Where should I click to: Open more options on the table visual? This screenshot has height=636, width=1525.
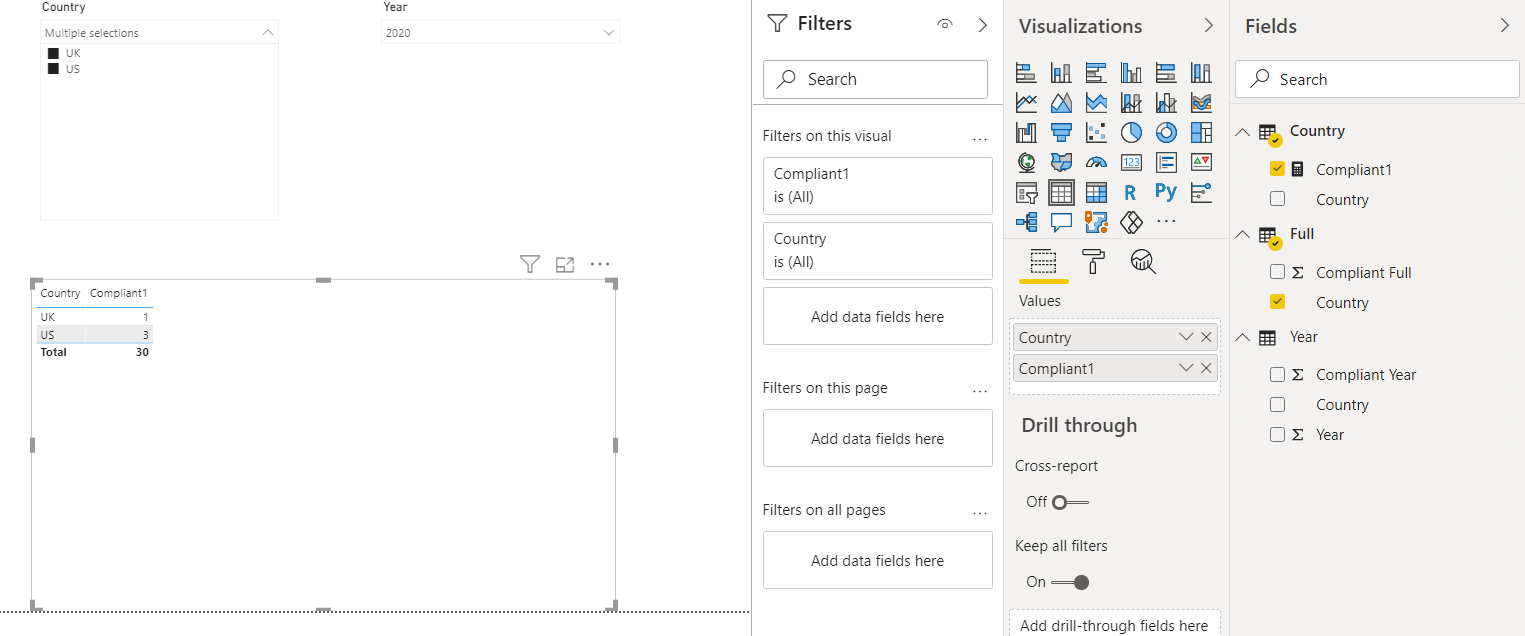(x=600, y=264)
